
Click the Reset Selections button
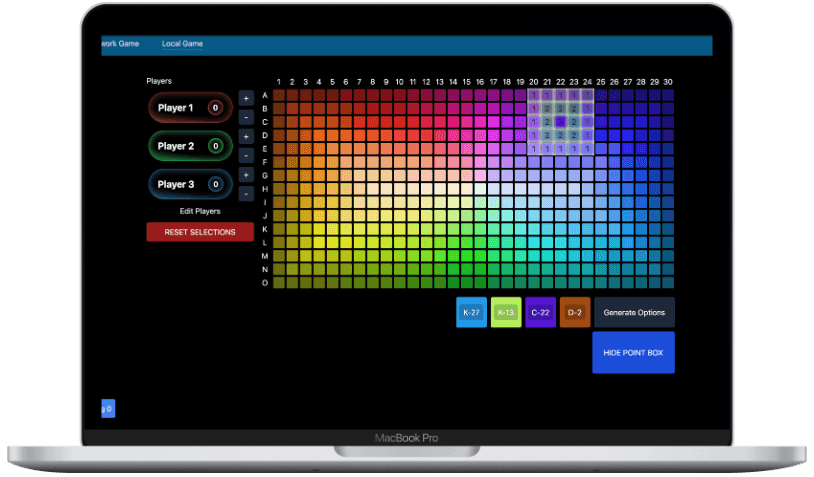point(200,232)
